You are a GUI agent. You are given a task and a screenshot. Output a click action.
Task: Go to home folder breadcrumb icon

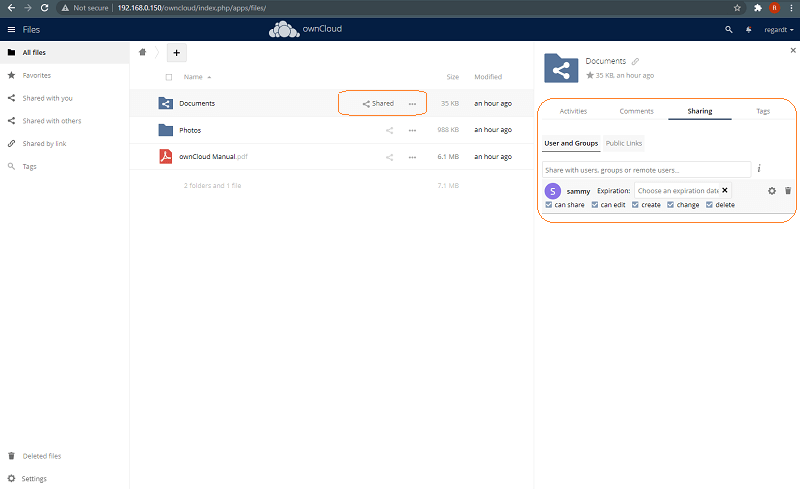[x=142, y=52]
